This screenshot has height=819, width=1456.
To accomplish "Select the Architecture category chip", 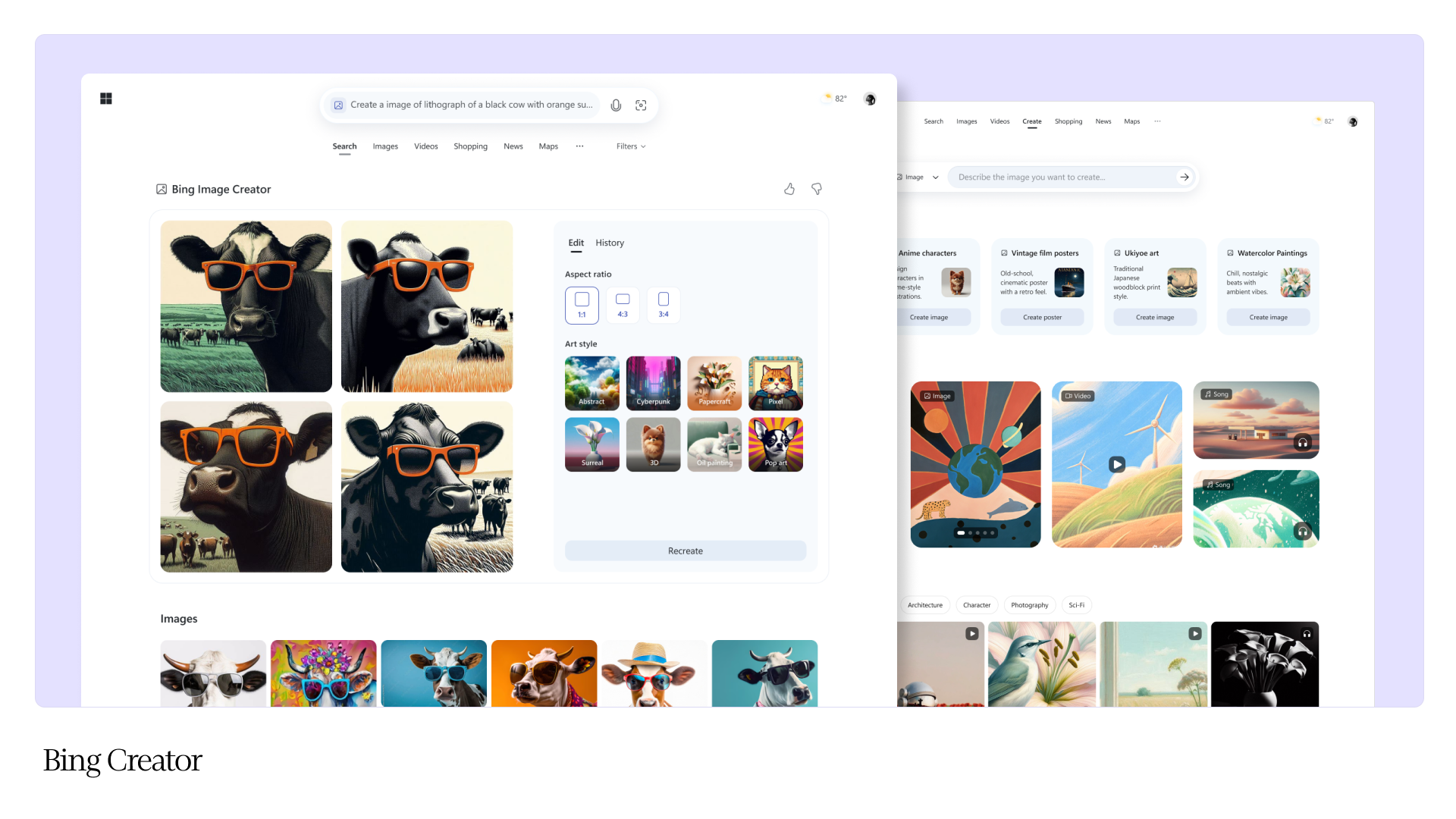I will 924,605.
